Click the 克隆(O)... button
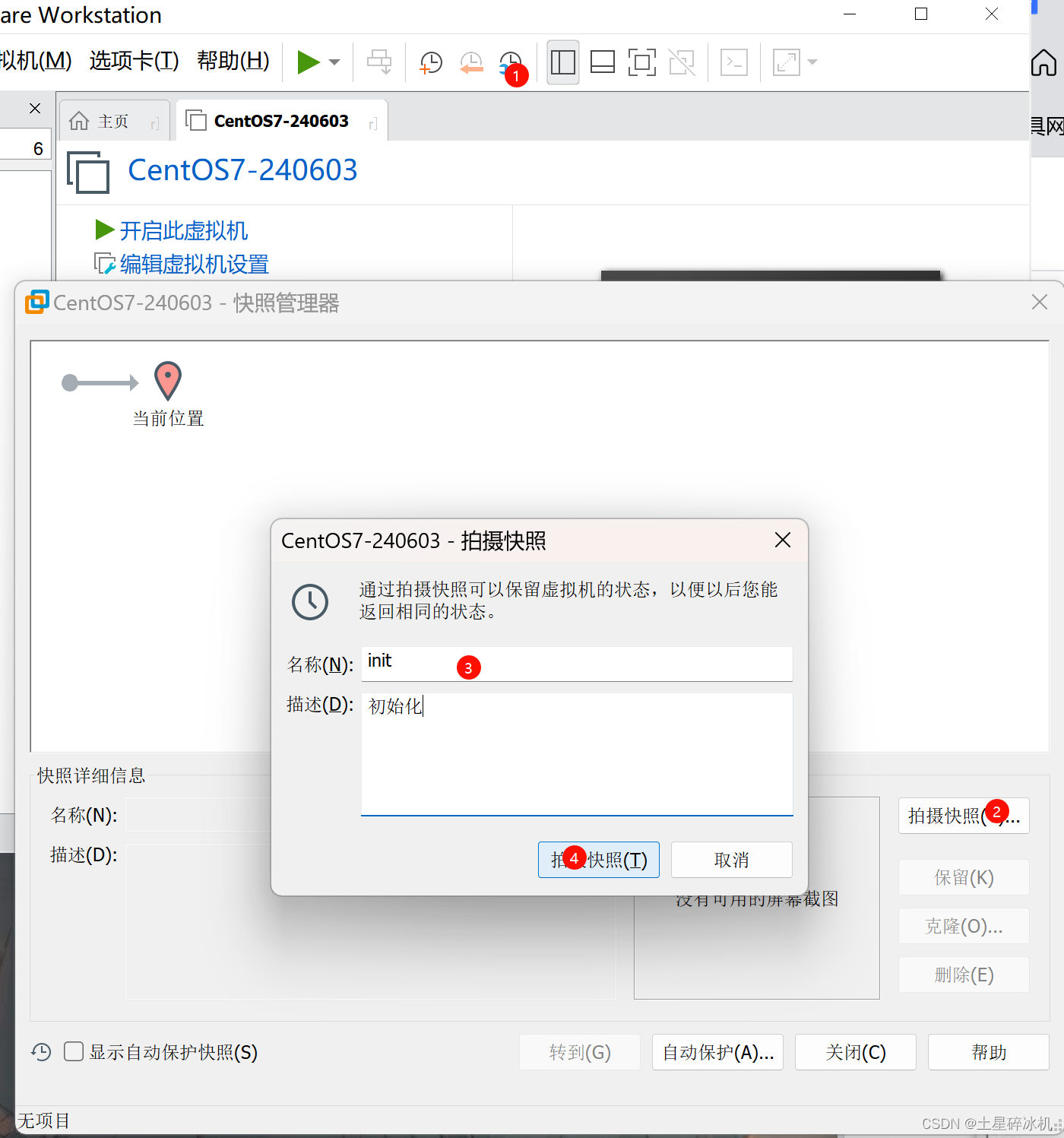The width and height of the screenshot is (1064, 1138). 964,927
